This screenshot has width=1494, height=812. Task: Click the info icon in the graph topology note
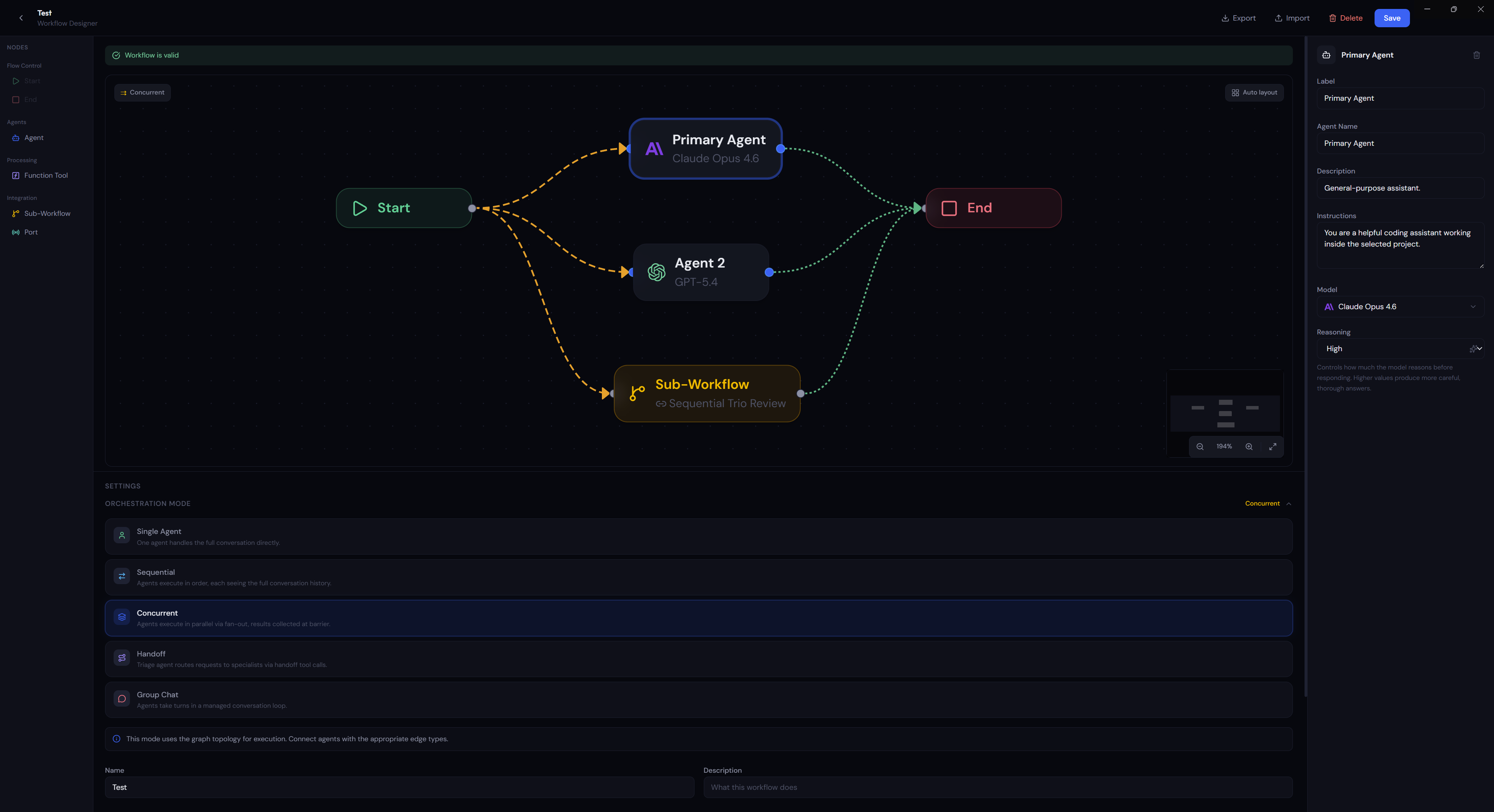click(117, 739)
